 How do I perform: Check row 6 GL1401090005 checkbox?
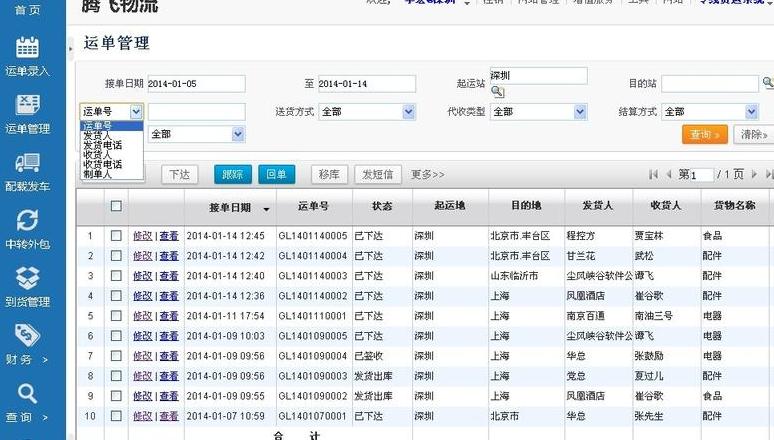tap(116, 336)
